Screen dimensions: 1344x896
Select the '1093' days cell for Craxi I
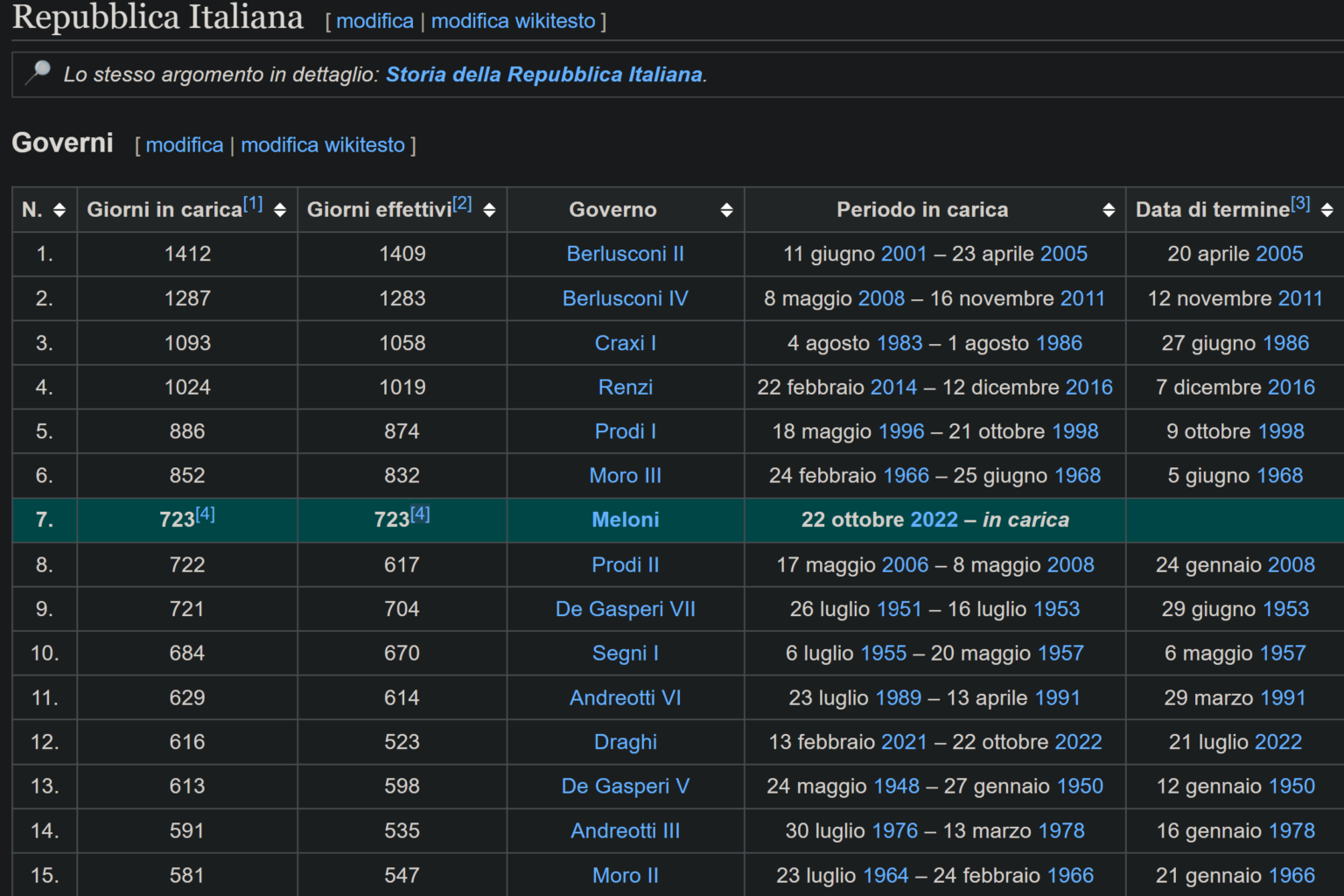click(187, 343)
